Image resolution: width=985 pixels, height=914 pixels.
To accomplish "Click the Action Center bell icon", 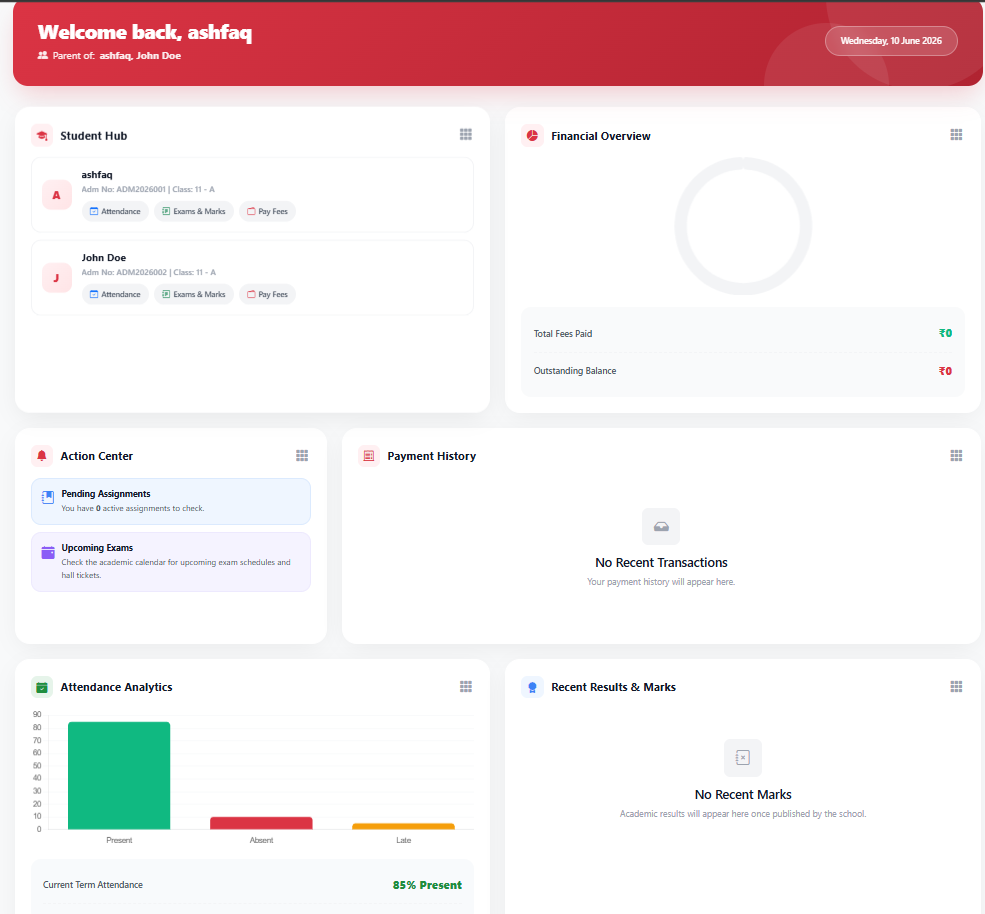I will [x=42, y=456].
